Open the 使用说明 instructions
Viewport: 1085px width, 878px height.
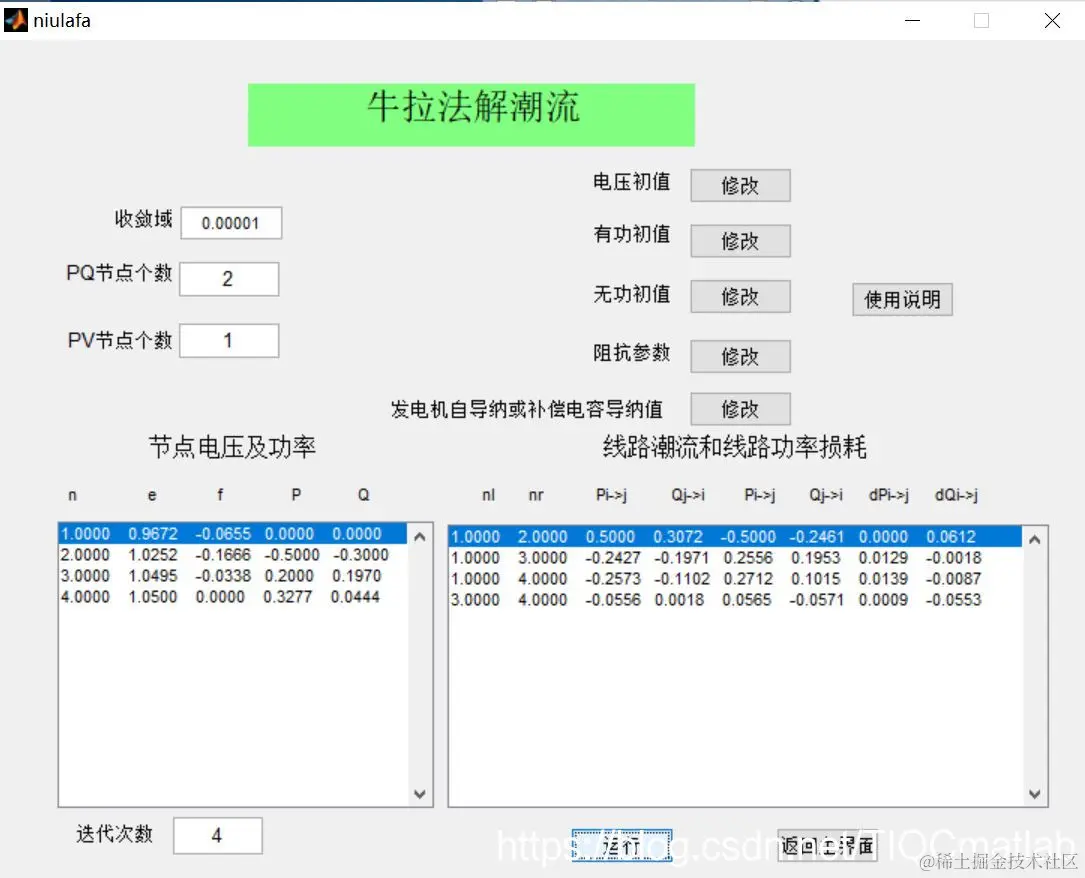[x=901, y=299]
